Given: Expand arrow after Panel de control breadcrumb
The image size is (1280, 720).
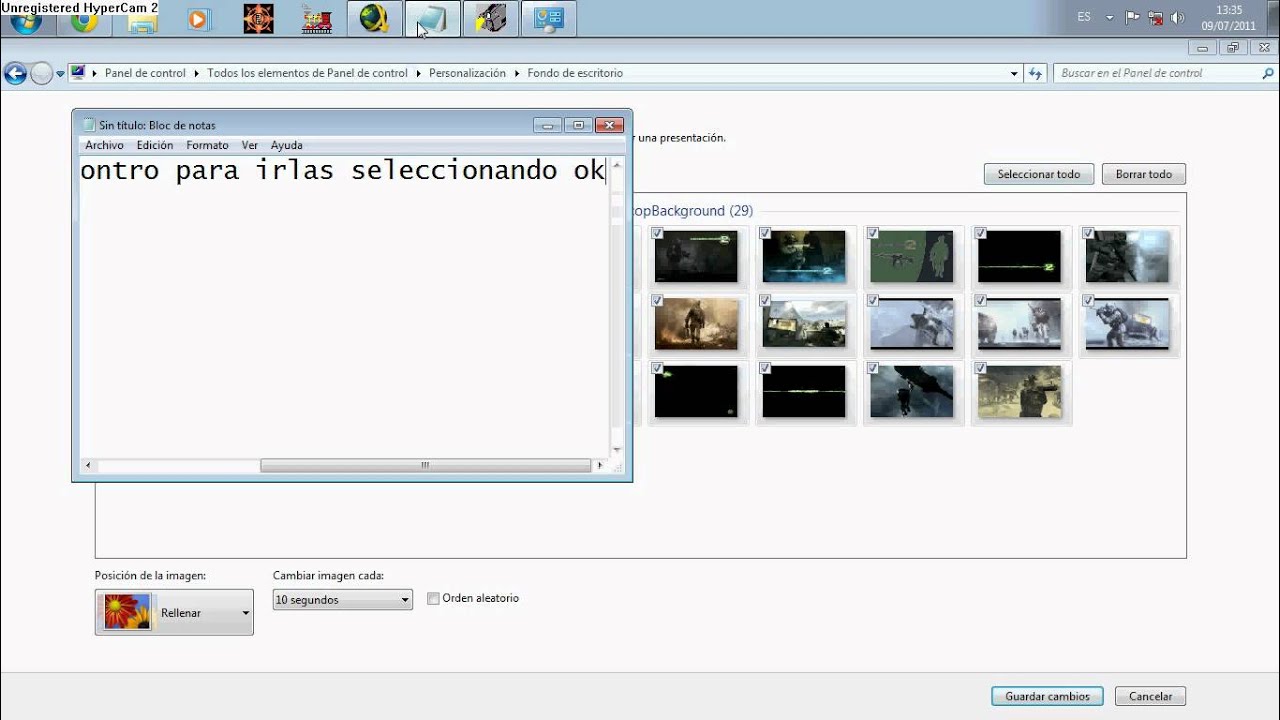Looking at the screenshot, I should tap(197, 73).
